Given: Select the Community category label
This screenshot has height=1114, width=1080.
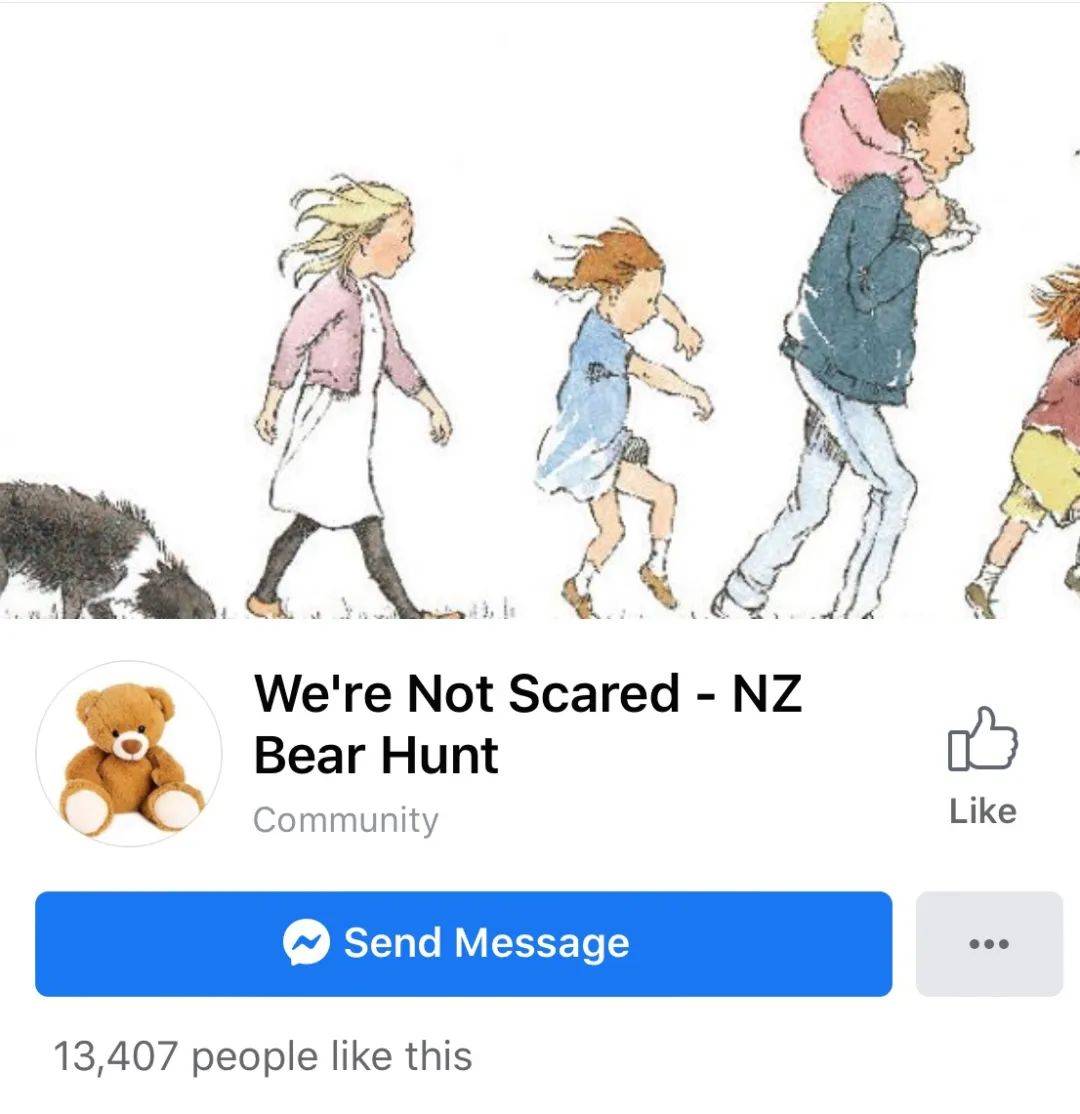Looking at the screenshot, I should 345,820.
